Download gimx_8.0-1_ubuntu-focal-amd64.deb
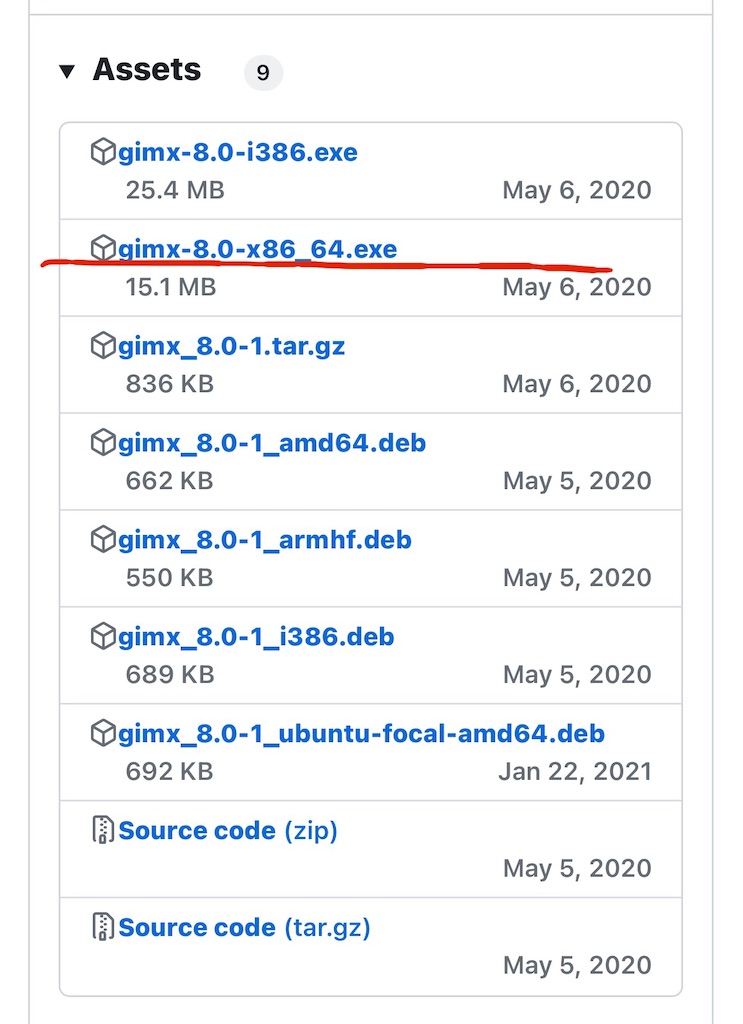Screen dimensions: 743x1024 (361, 734)
